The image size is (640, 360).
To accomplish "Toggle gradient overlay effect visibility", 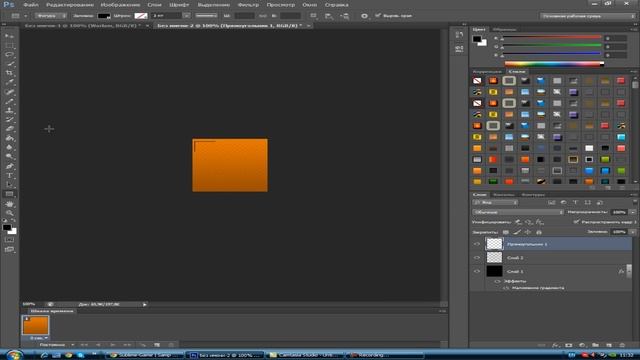I will 506,288.
